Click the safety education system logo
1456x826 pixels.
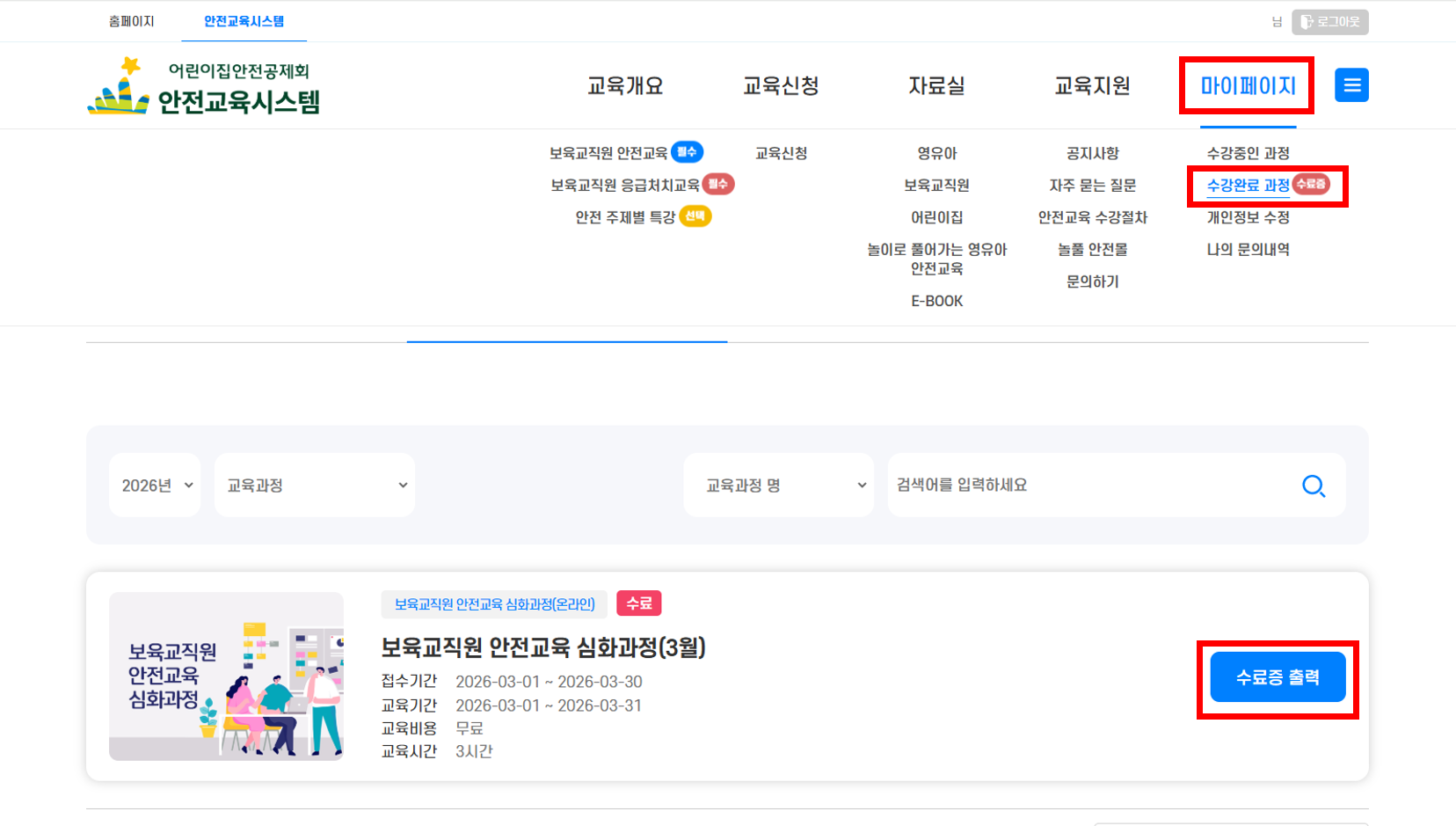204,87
